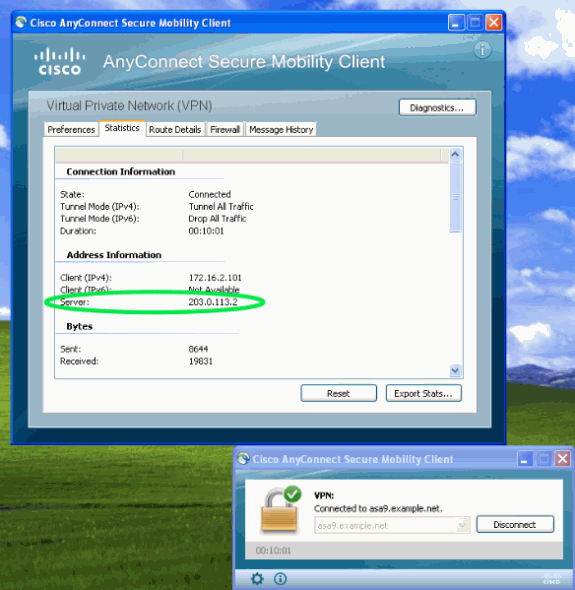
Task: Select the Firewall tab
Action: (x=225, y=129)
